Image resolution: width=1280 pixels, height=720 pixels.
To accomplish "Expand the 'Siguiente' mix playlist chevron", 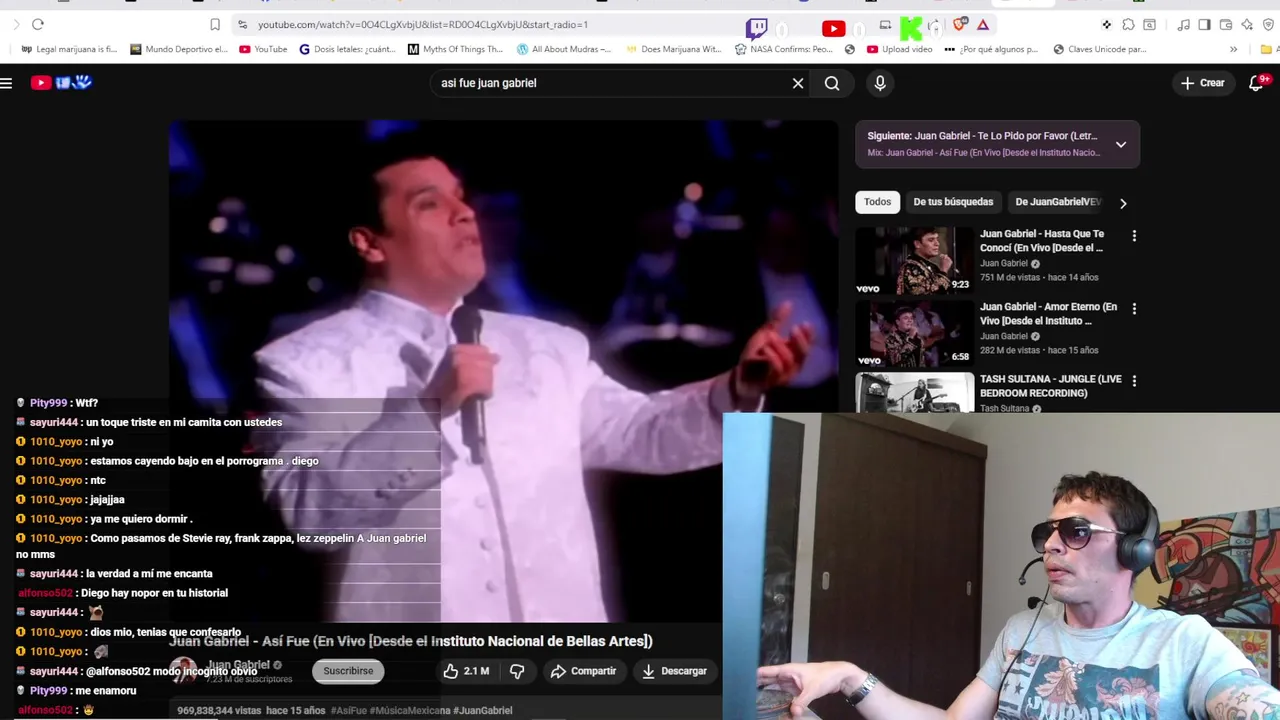I will [x=1121, y=144].
